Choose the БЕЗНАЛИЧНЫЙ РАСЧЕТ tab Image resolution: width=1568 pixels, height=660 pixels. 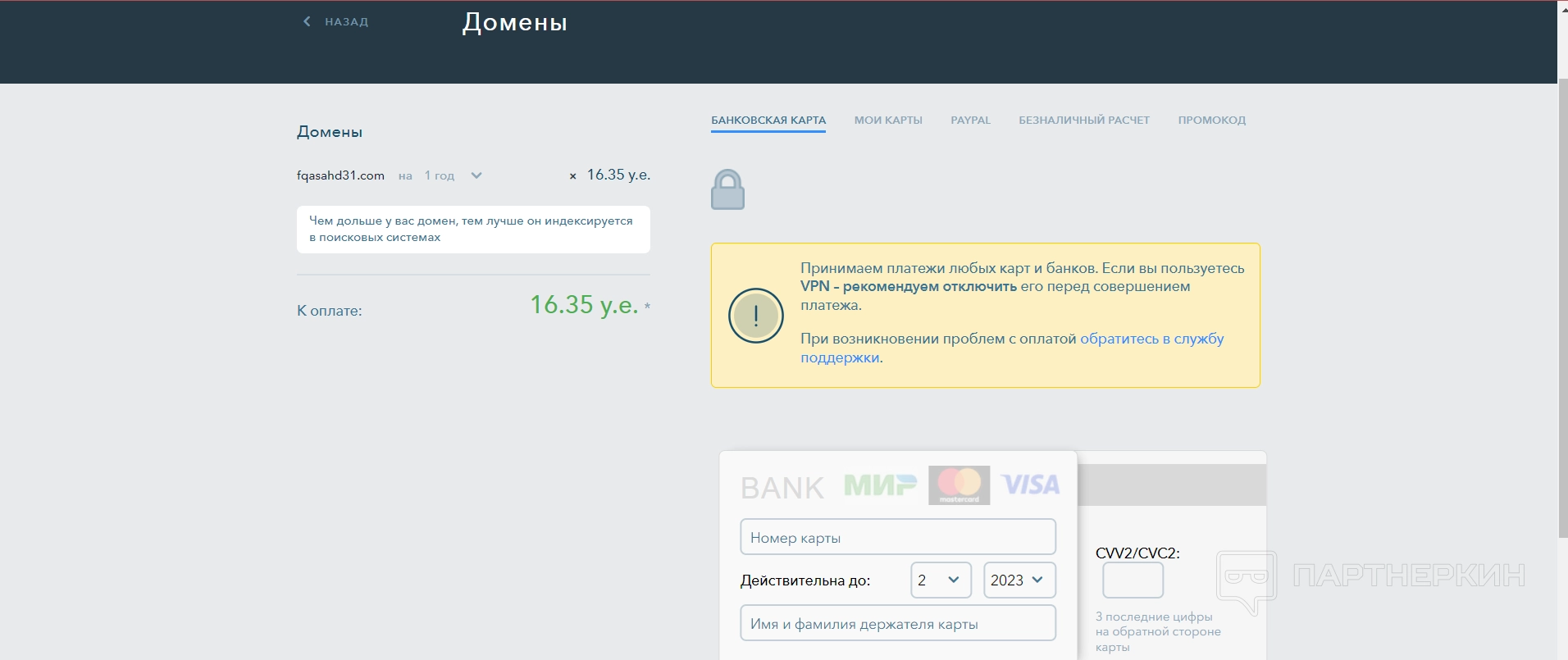click(x=1084, y=121)
